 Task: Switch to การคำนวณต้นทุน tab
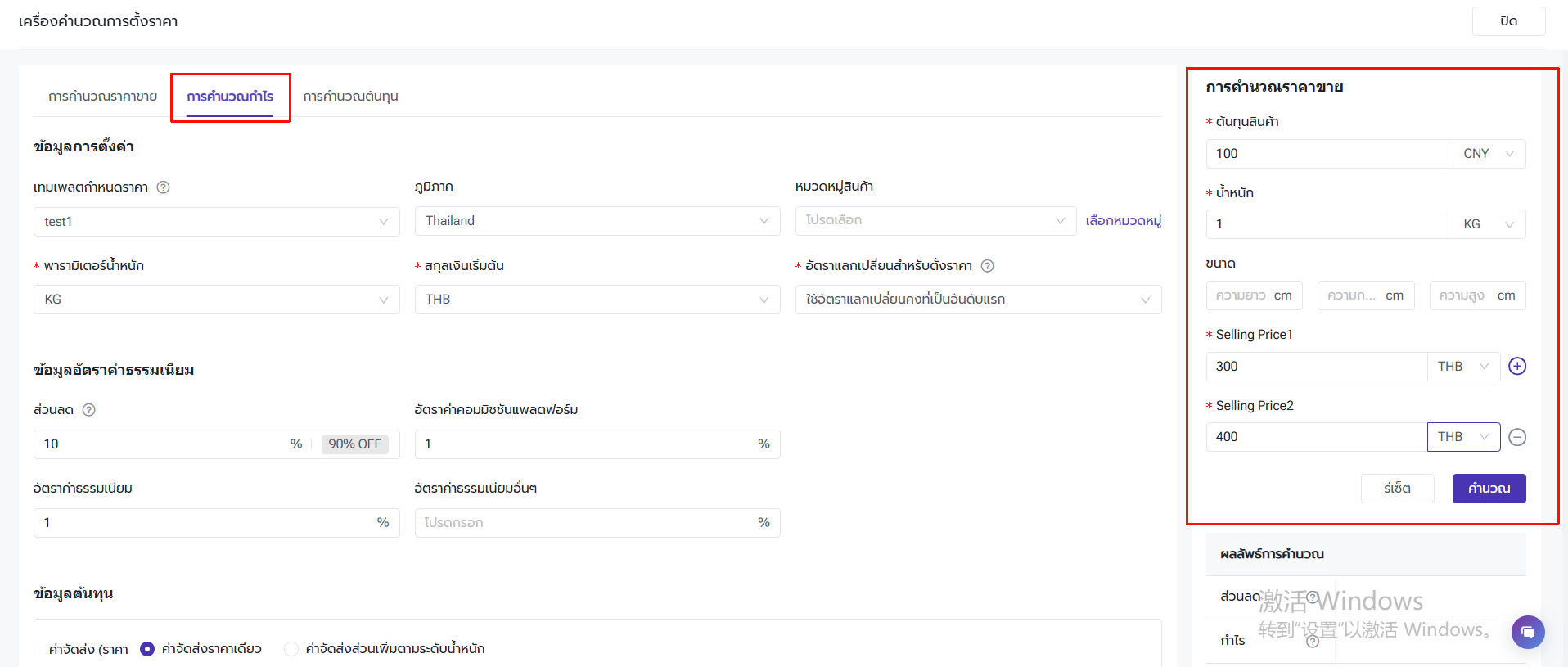[350, 97]
